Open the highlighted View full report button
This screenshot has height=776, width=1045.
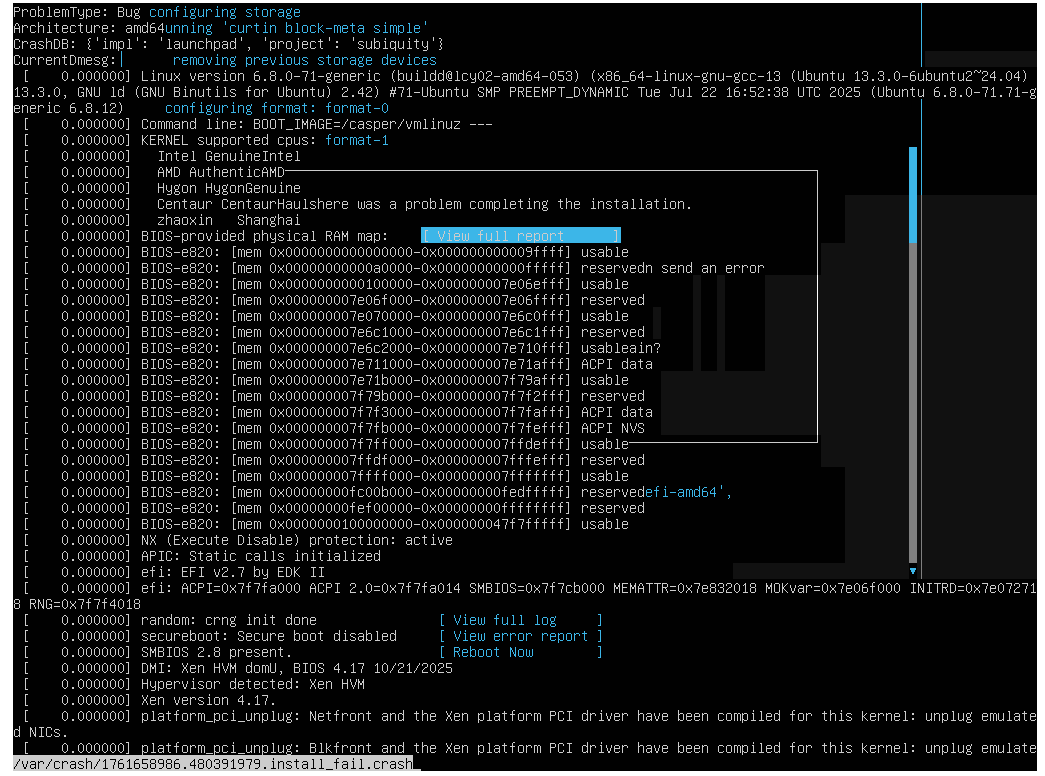(x=520, y=236)
